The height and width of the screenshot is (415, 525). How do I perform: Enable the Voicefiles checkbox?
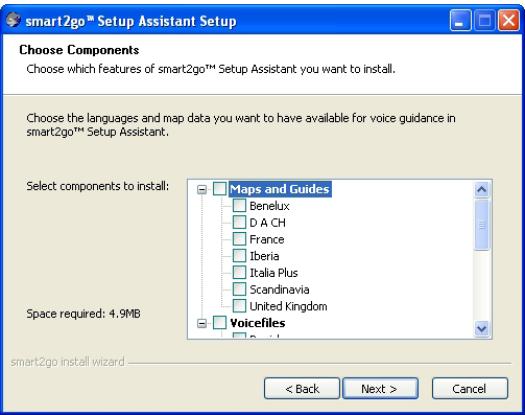(219, 323)
